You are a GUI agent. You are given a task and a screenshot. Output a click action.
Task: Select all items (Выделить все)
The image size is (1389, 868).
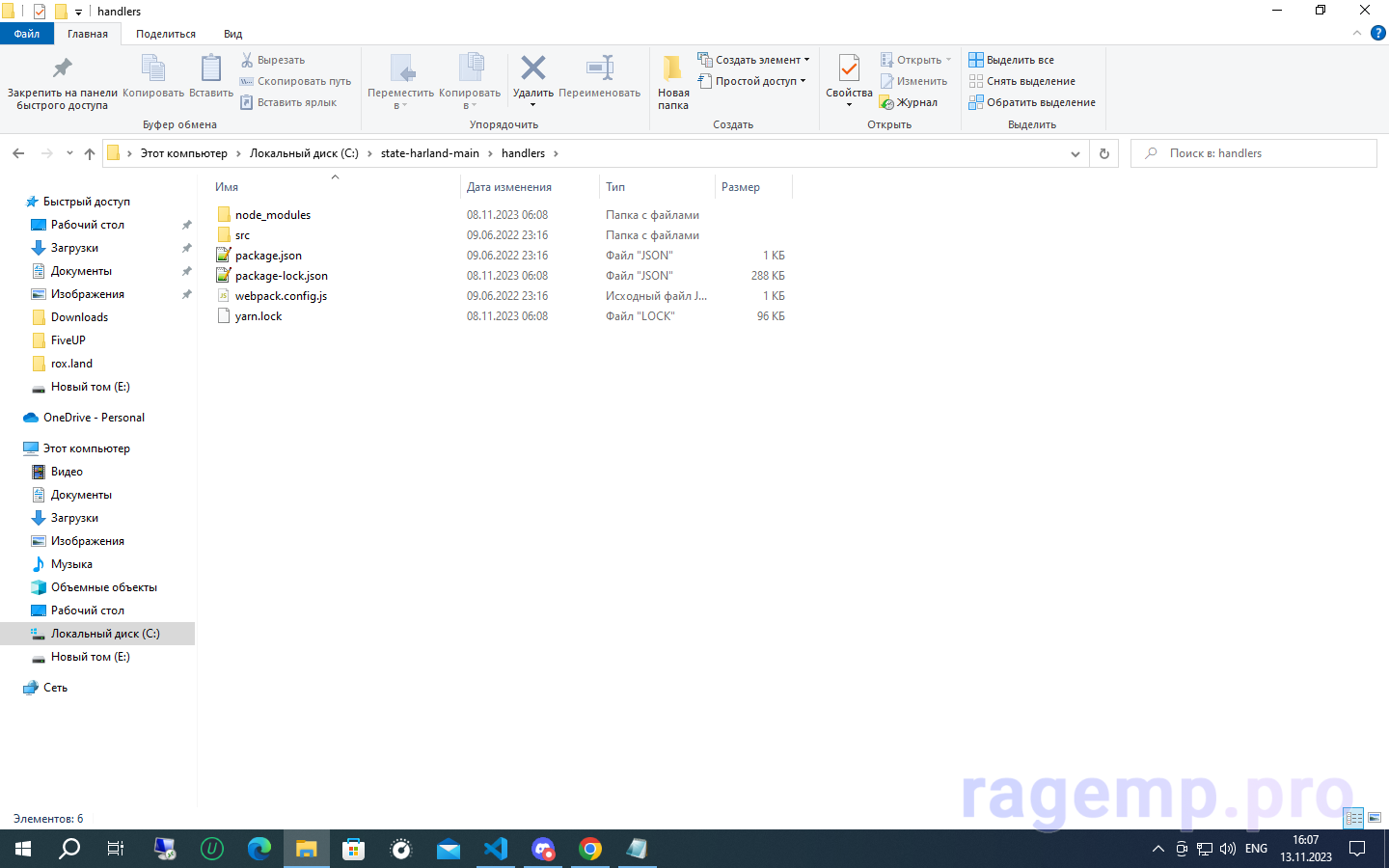point(1012,60)
